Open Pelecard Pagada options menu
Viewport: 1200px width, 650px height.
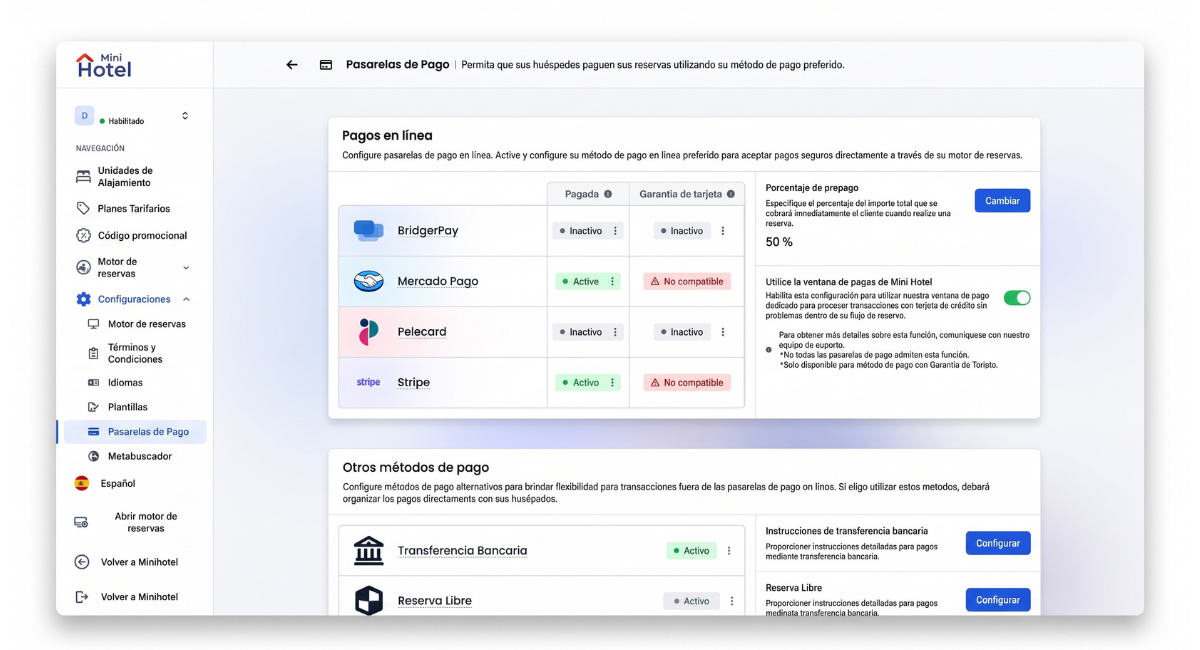coord(615,332)
